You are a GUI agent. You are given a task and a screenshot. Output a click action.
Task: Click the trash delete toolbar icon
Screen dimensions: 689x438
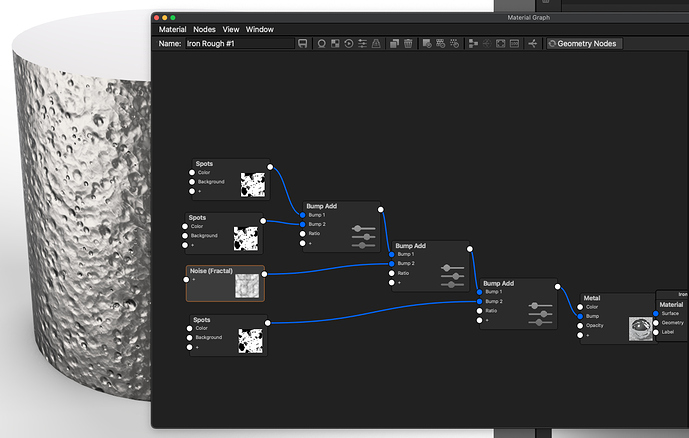pos(408,43)
